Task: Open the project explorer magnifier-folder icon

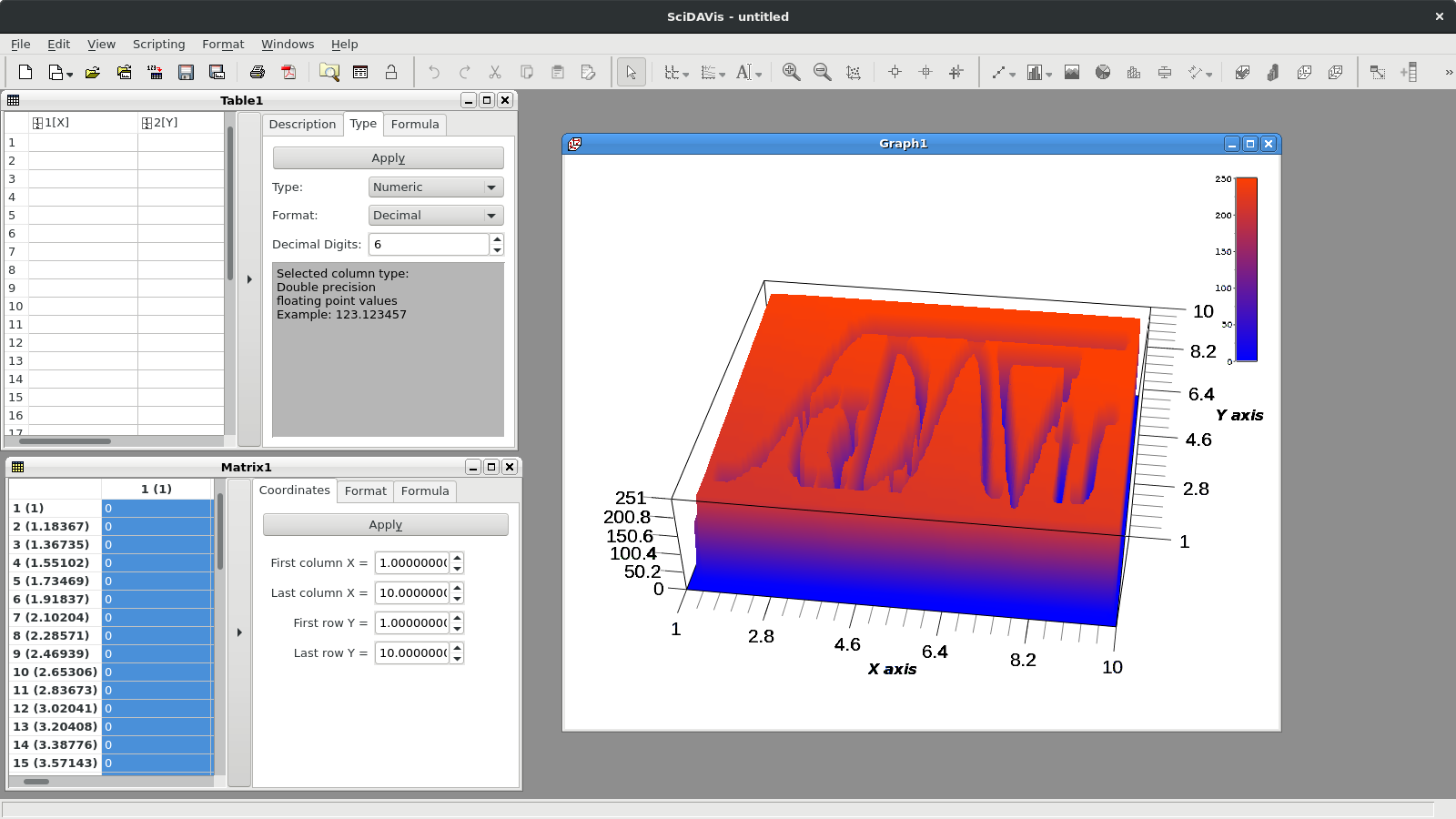Action: (x=329, y=72)
